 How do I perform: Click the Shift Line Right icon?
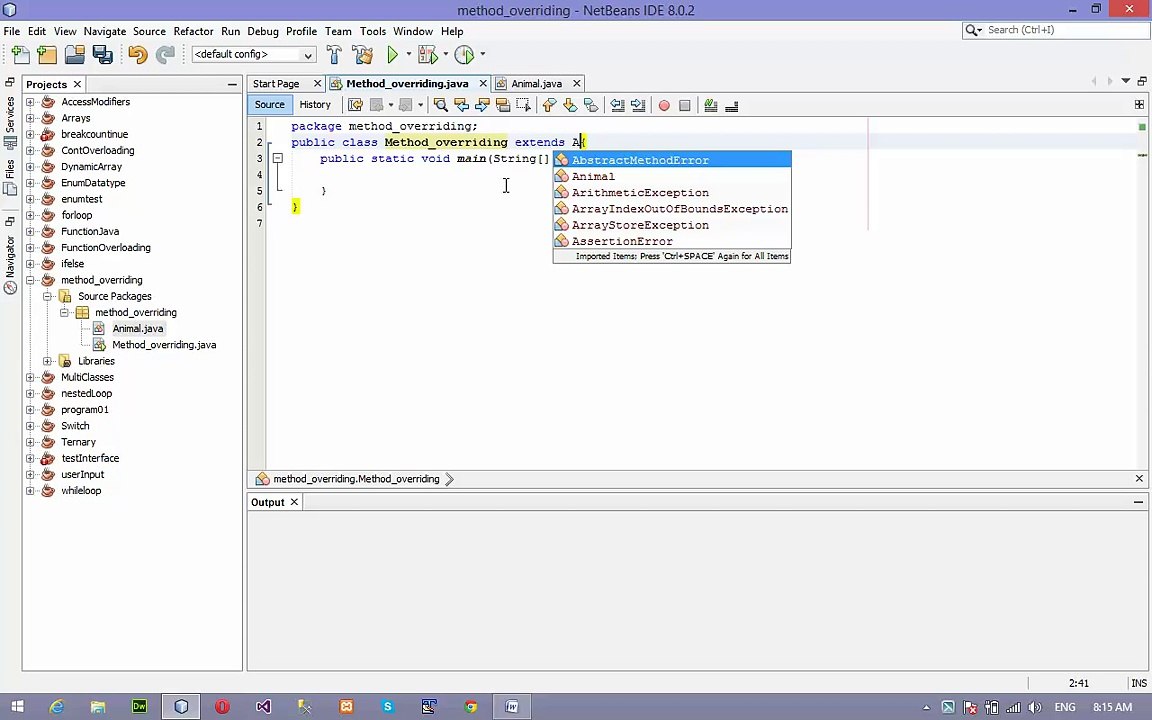click(x=638, y=105)
